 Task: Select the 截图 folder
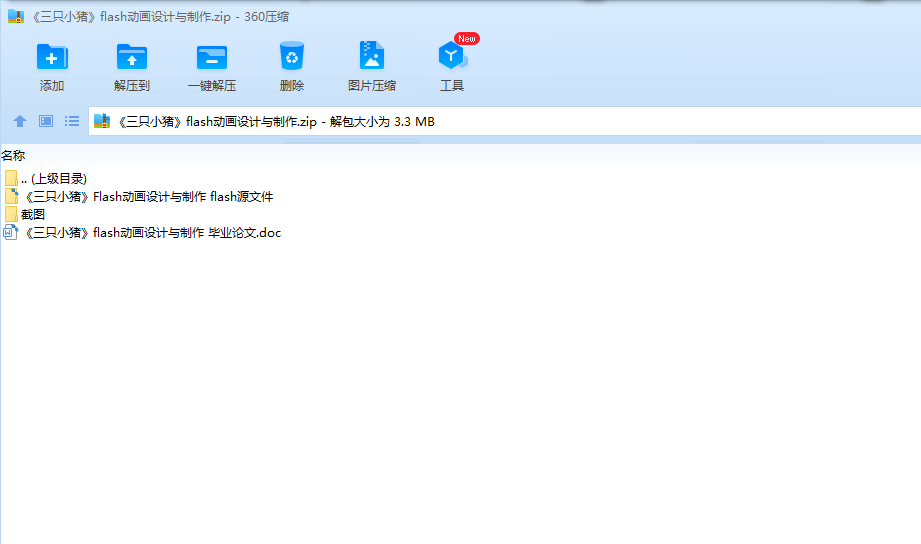coord(33,214)
